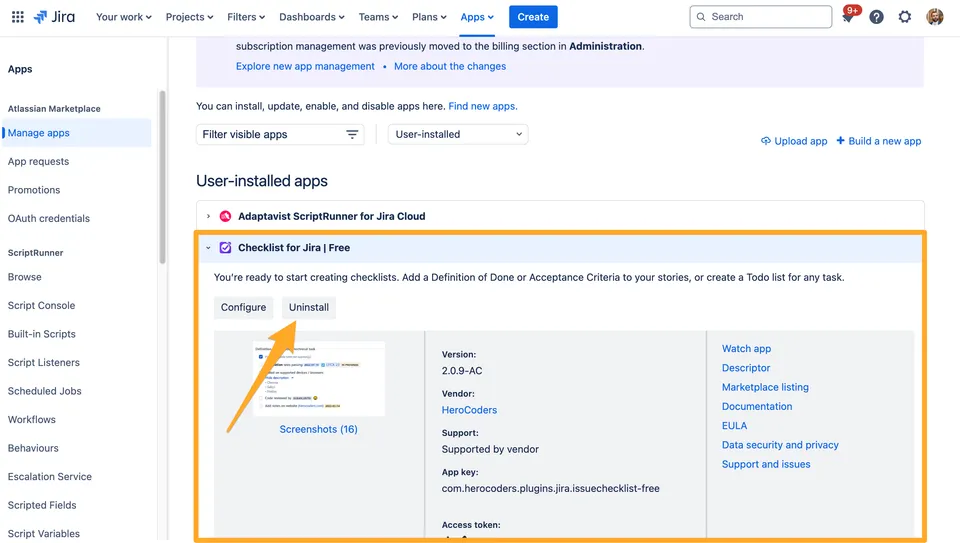This screenshot has width=960, height=543.
Task: Click the Configure button
Action: tap(243, 307)
